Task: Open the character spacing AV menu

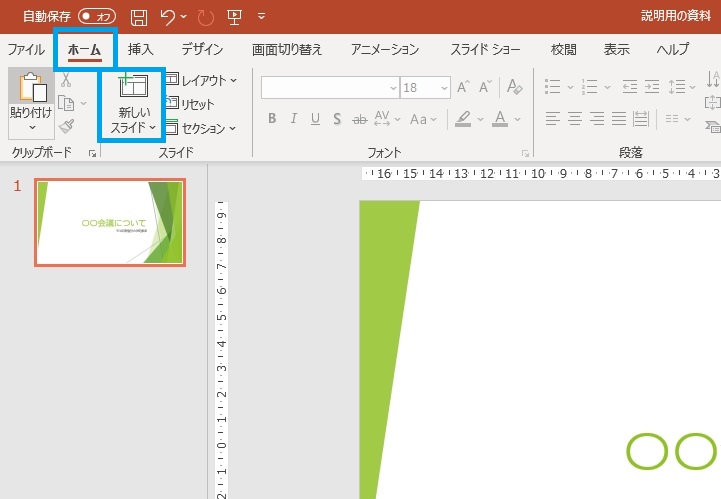Action: click(x=387, y=119)
